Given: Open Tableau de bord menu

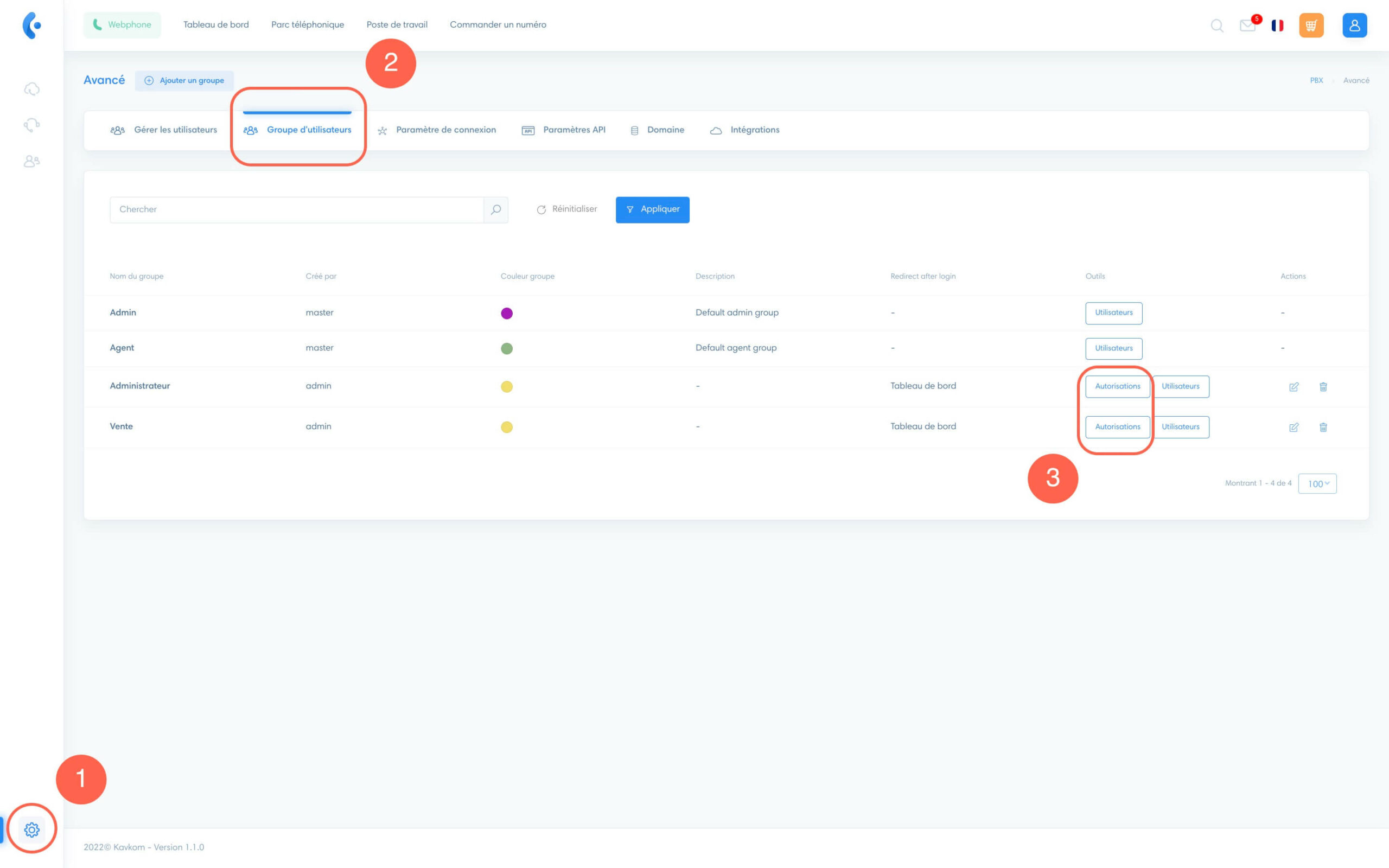Looking at the screenshot, I should click(216, 25).
